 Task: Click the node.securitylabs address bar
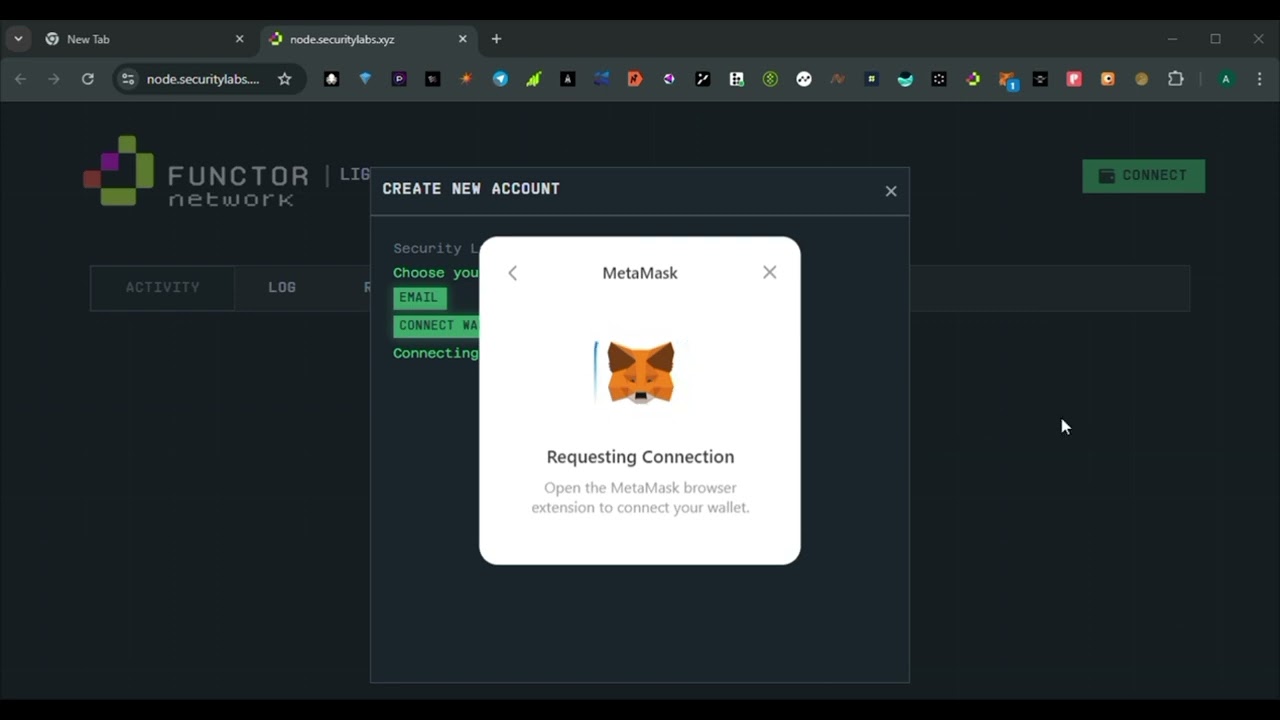click(x=203, y=79)
